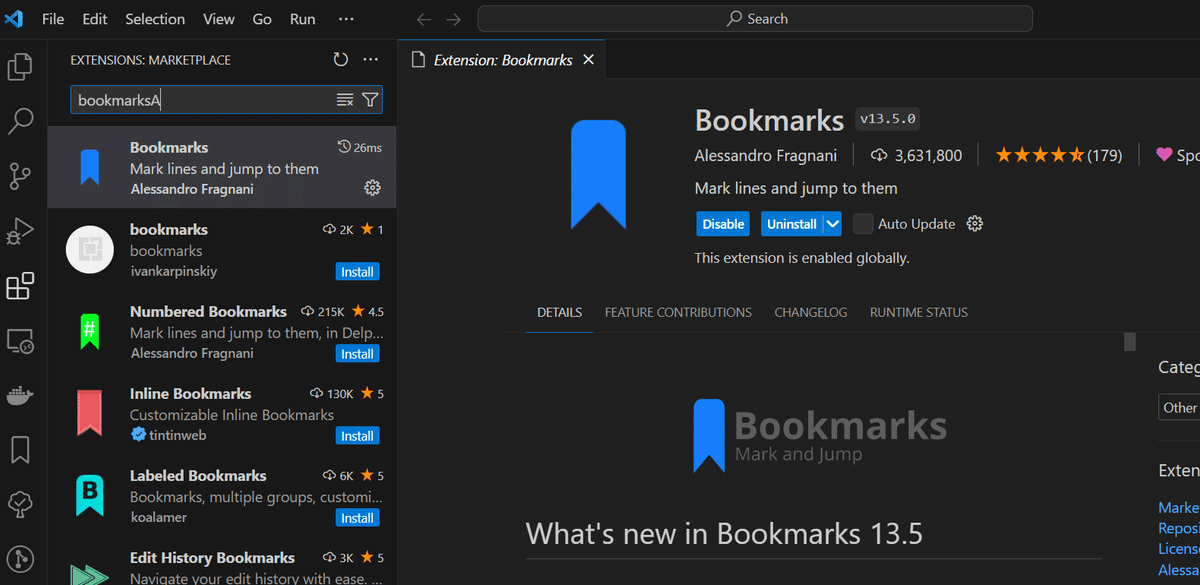Install Labeled Bookmarks extension
The image size is (1200, 585).
(x=357, y=518)
